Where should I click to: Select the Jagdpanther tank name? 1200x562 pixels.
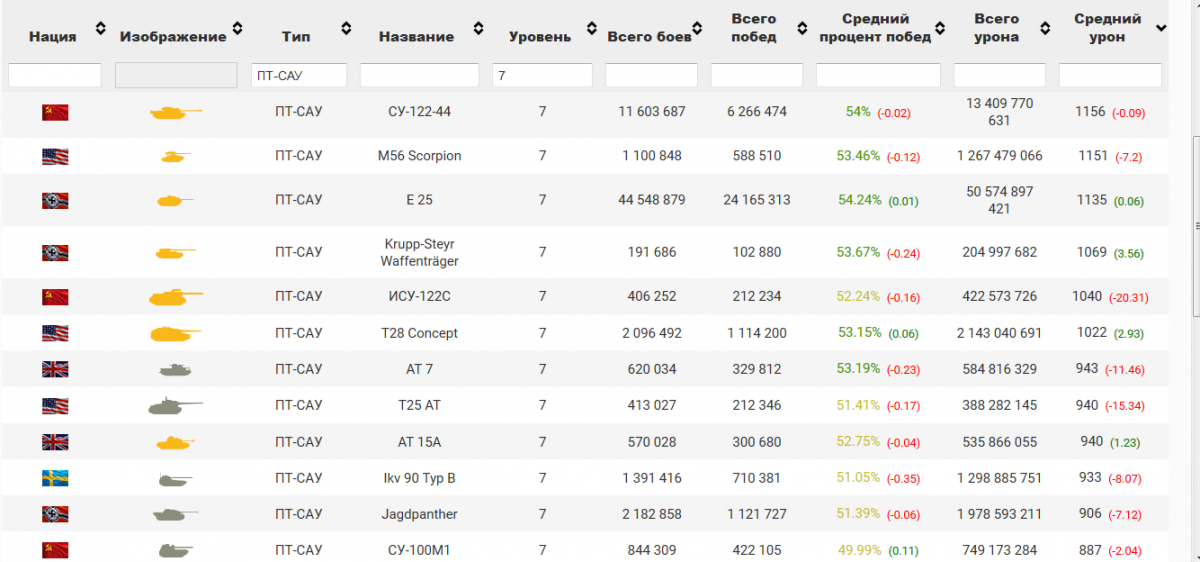click(x=420, y=514)
